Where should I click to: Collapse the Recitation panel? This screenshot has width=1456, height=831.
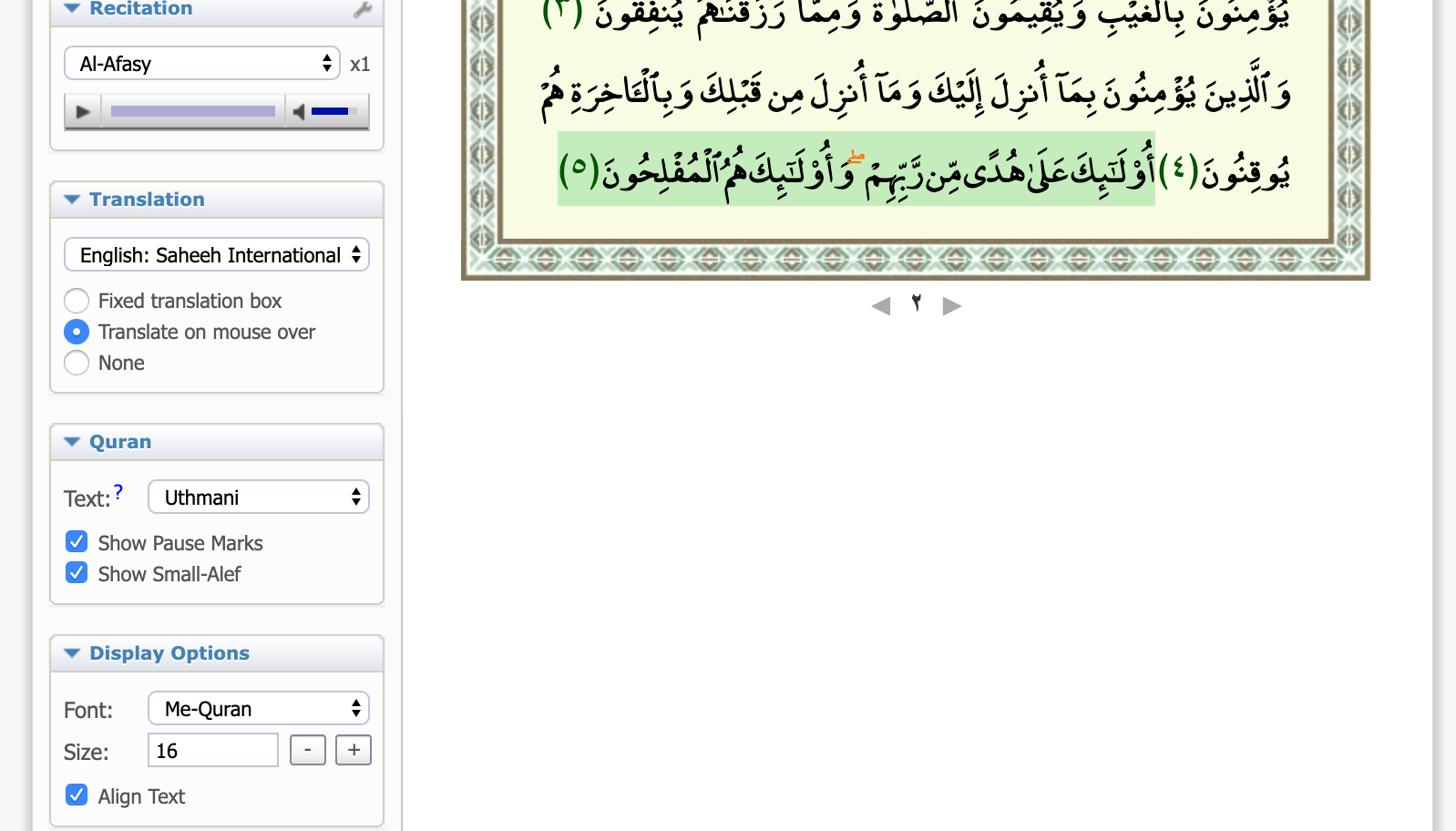click(73, 8)
